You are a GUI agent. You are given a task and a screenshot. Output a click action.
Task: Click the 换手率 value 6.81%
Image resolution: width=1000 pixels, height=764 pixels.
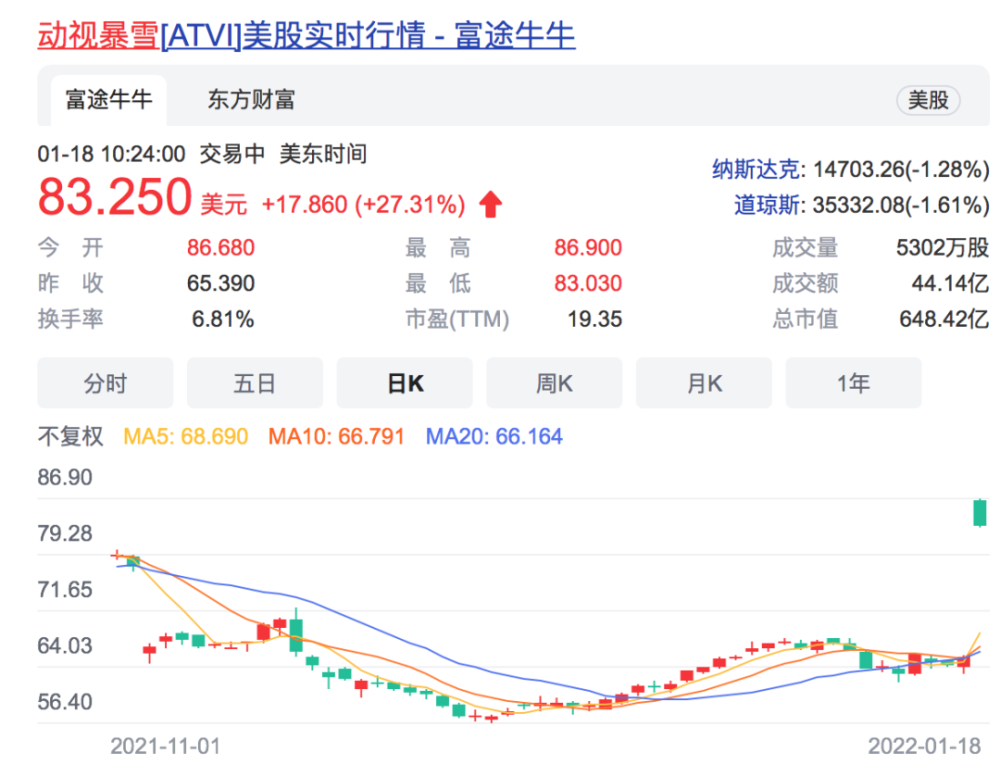tap(223, 319)
